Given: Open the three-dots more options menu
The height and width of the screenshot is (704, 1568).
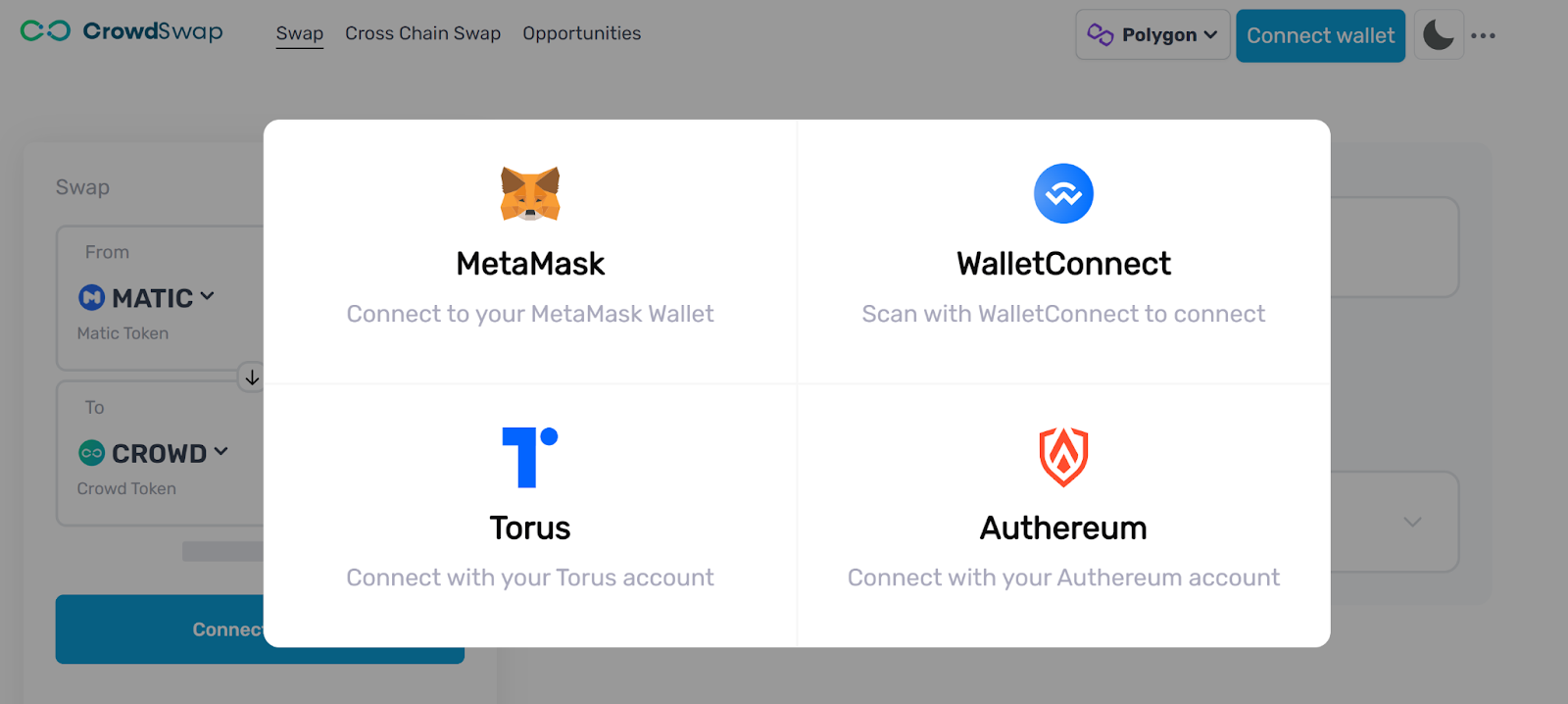Looking at the screenshot, I should (x=1483, y=36).
